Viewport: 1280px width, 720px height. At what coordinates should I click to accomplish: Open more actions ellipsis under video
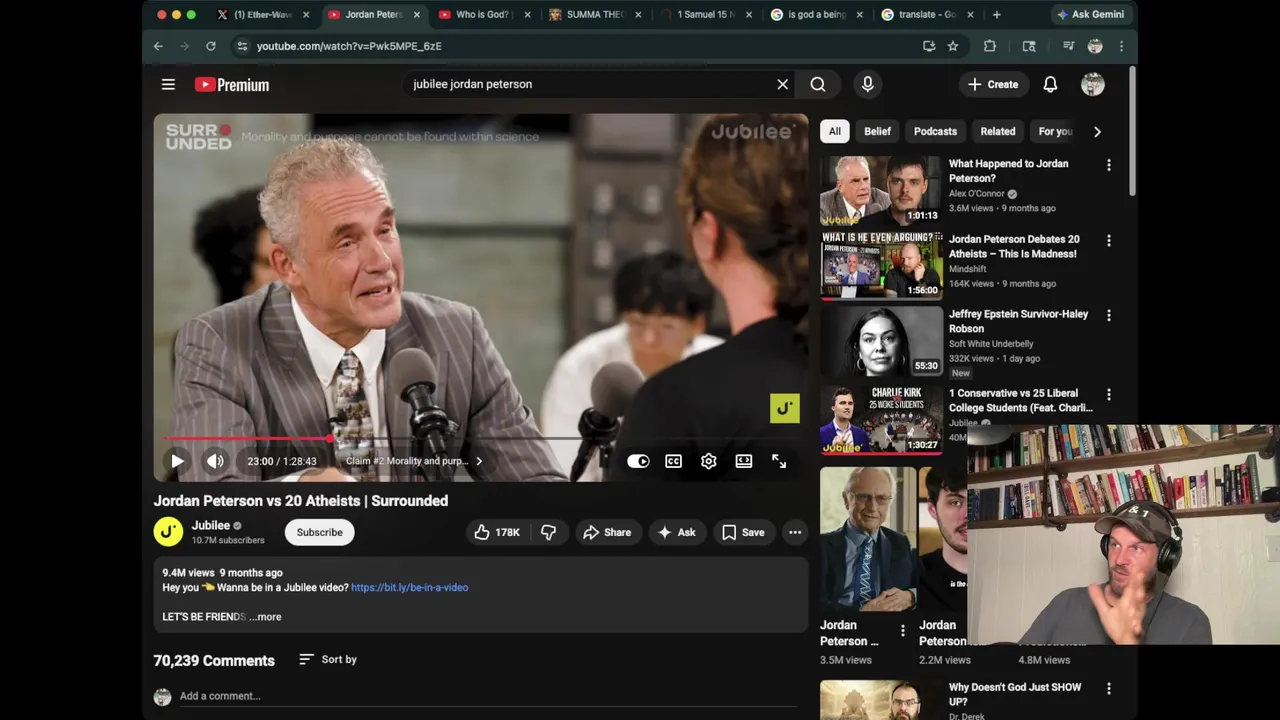[795, 532]
